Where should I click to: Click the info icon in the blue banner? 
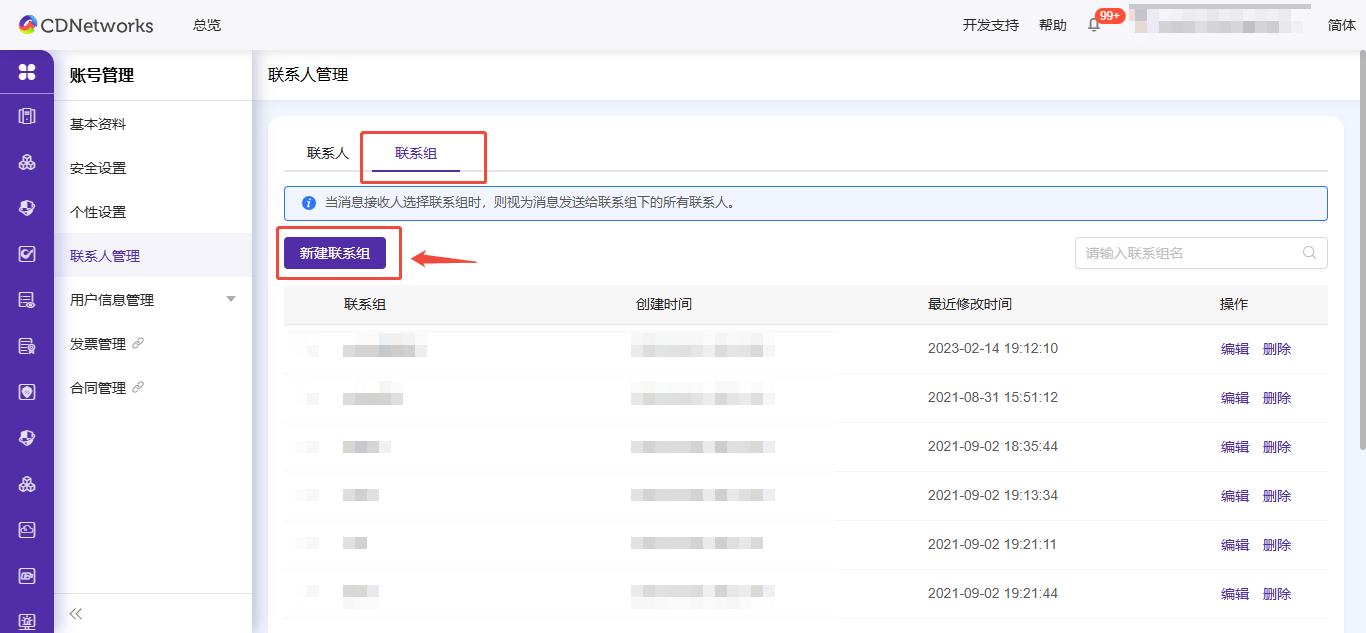[x=309, y=203]
